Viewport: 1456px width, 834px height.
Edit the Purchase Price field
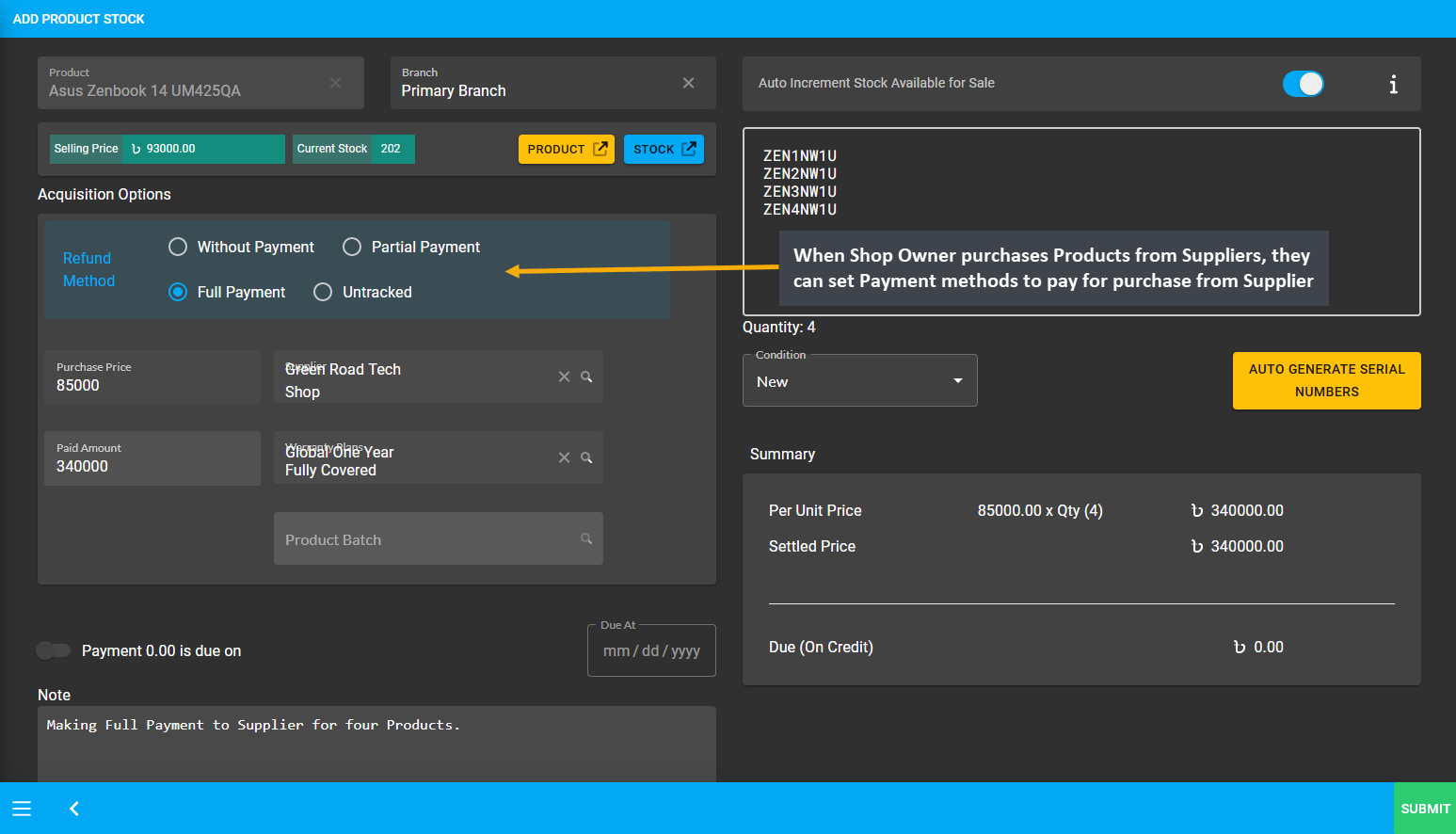[152, 377]
